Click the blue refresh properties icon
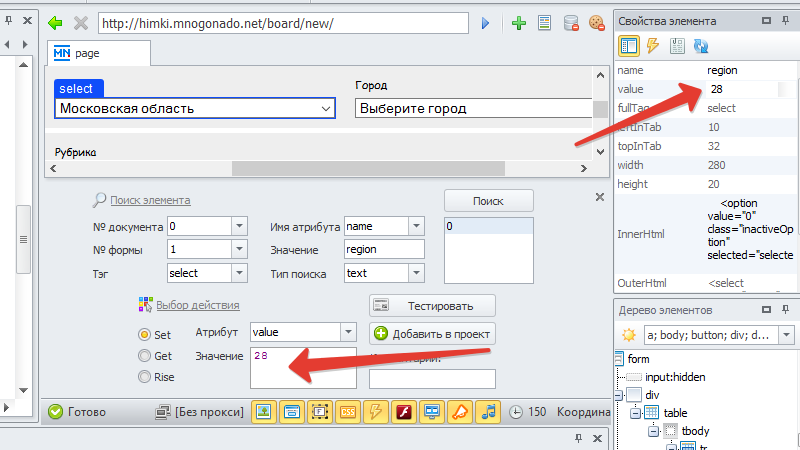Viewport: 800px width, 450px height. (x=701, y=46)
